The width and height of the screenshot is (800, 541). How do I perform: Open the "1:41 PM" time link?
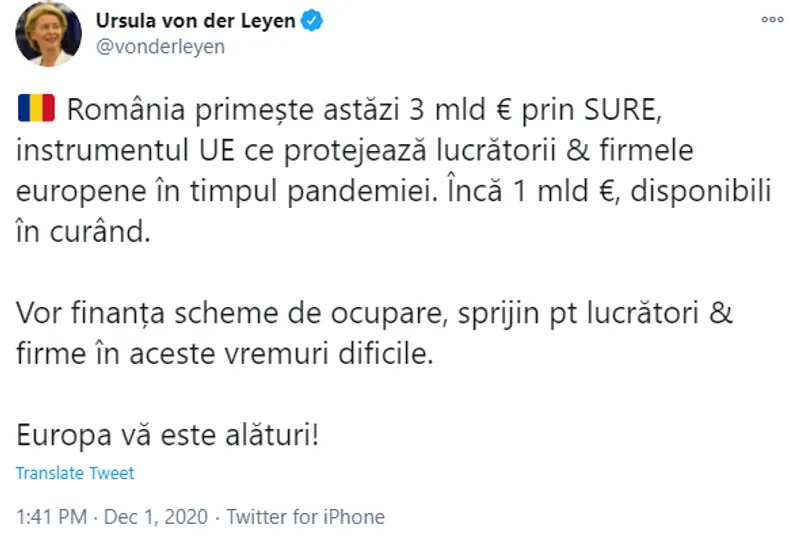click(x=49, y=517)
